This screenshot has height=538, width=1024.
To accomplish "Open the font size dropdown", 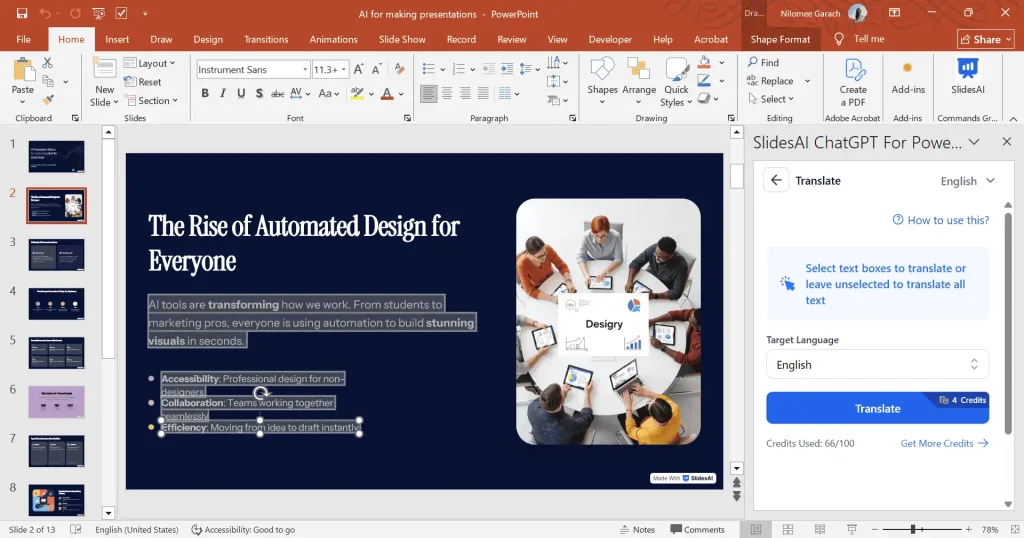I will tap(344, 69).
